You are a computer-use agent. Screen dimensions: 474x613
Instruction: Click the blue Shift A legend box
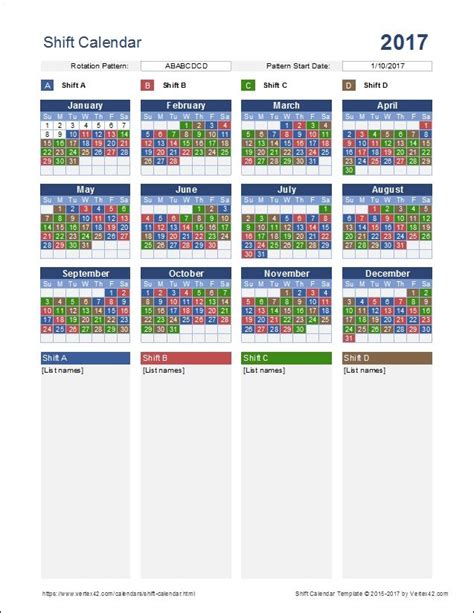click(x=47, y=85)
